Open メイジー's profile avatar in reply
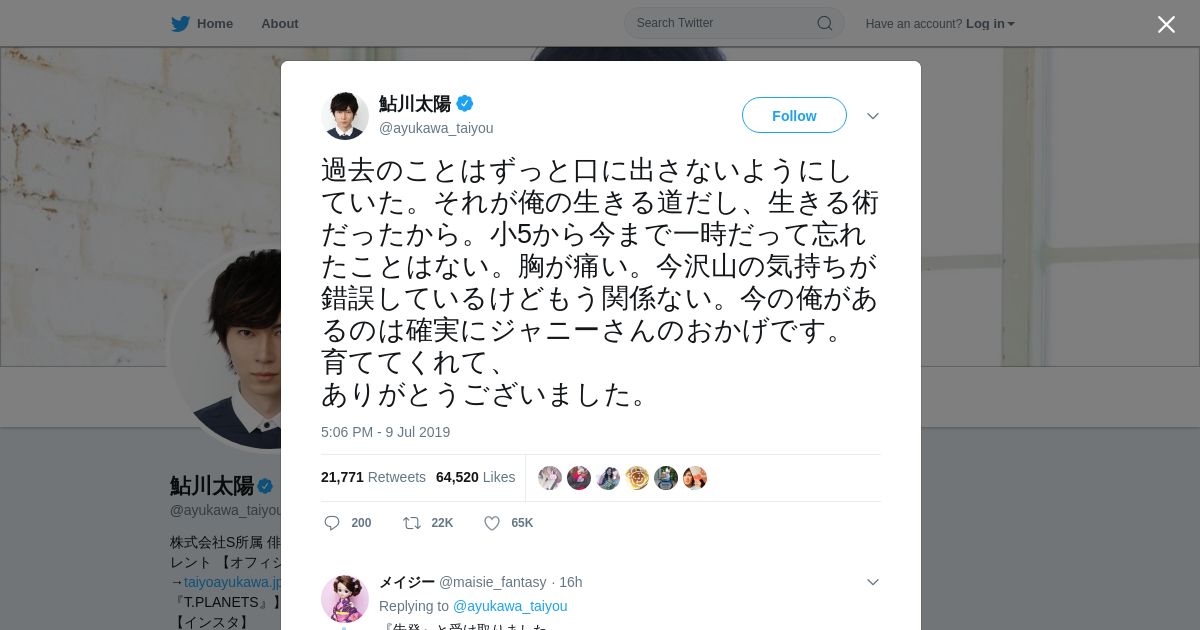The width and height of the screenshot is (1200, 630). 345,598
